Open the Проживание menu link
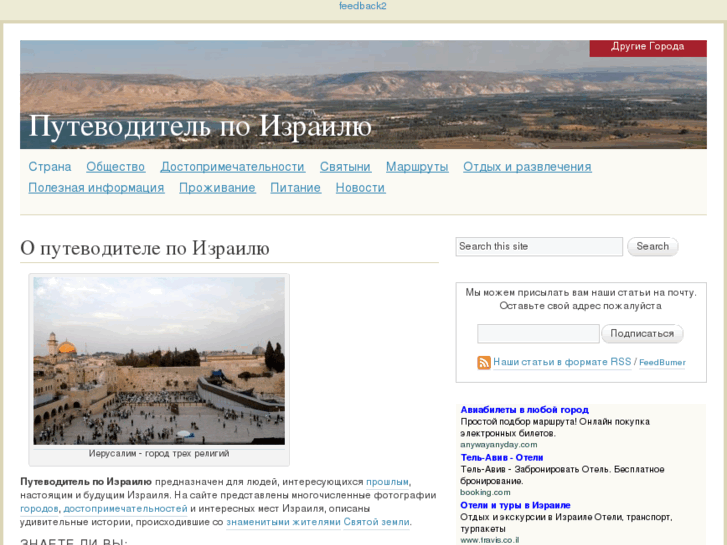This screenshot has width=727, height=545. pyautogui.click(x=217, y=188)
